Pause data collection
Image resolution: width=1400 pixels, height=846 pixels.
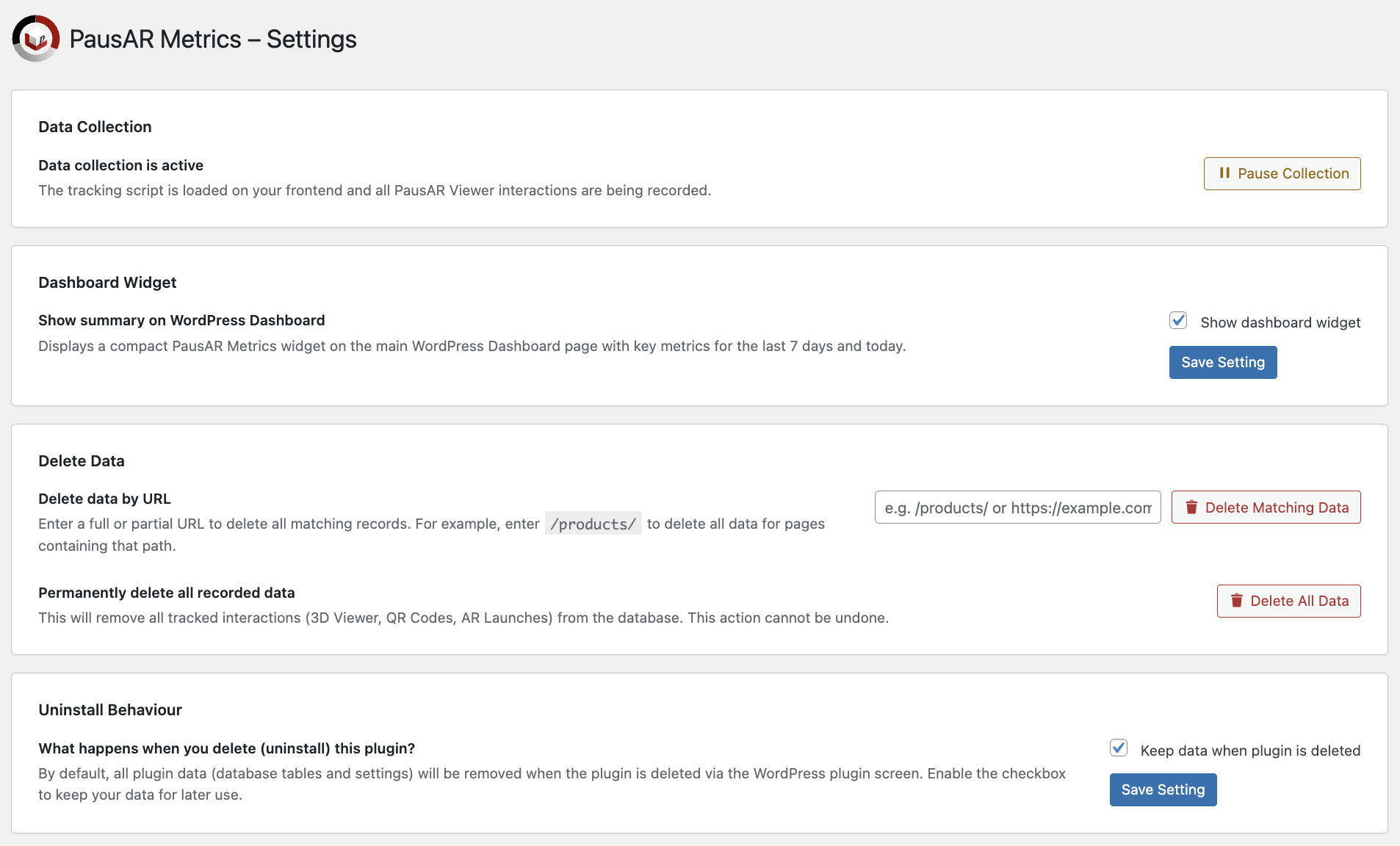[x=1281, y=173]
